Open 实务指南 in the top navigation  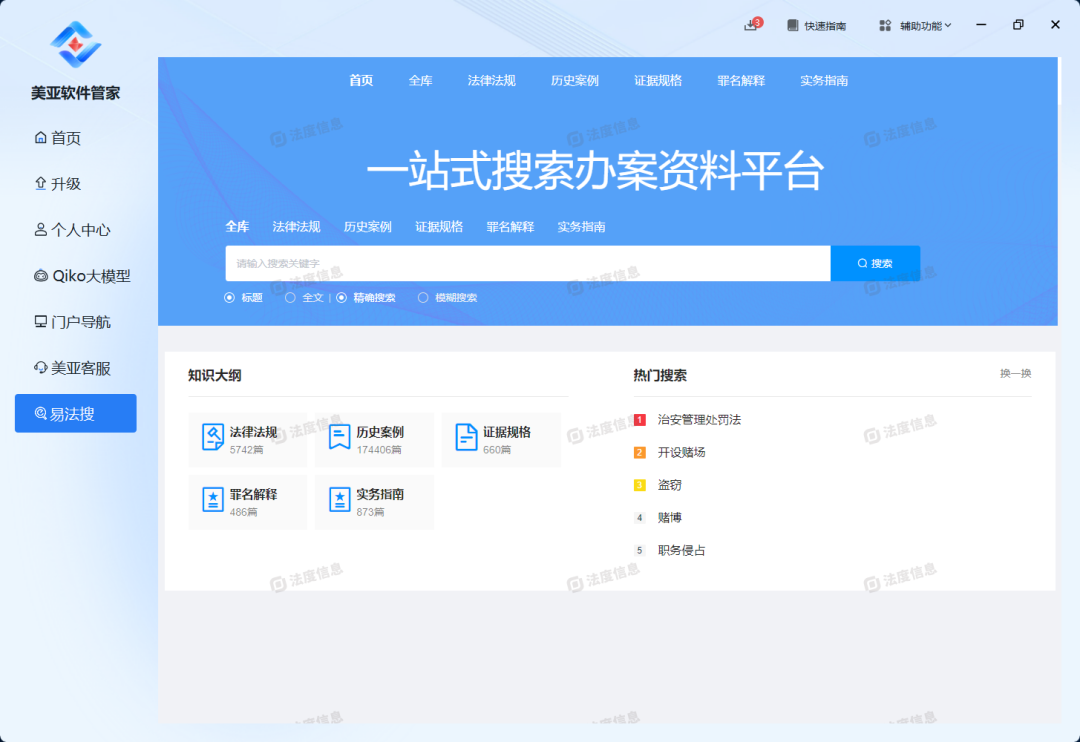(824, 81)
